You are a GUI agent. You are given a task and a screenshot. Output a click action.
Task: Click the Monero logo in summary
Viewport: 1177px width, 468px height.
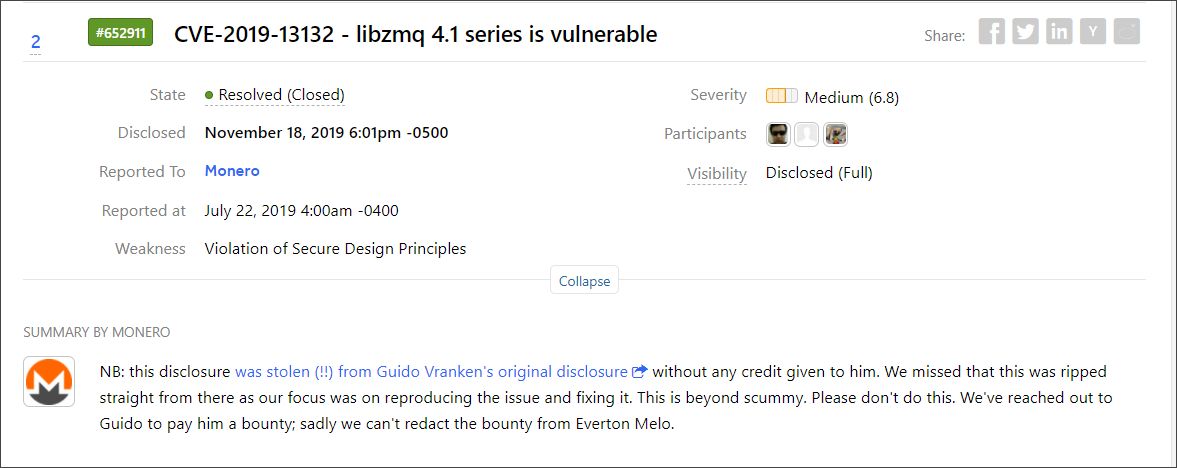tap(49, 382)
